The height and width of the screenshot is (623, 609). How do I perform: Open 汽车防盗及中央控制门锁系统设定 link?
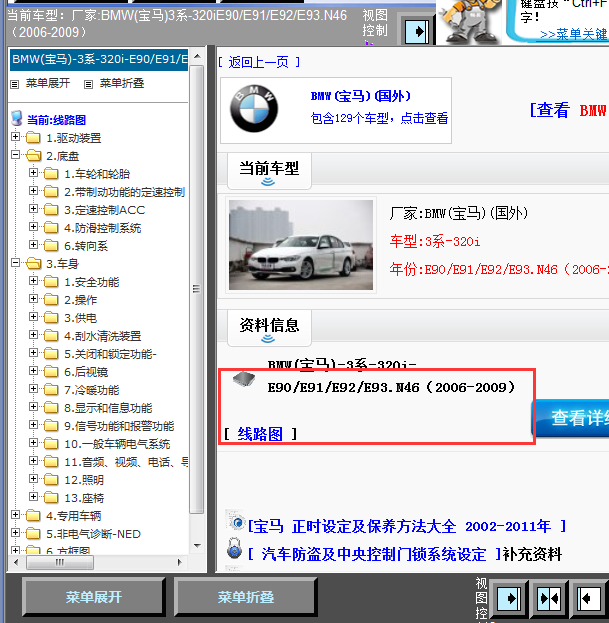(x=374, y=554)
